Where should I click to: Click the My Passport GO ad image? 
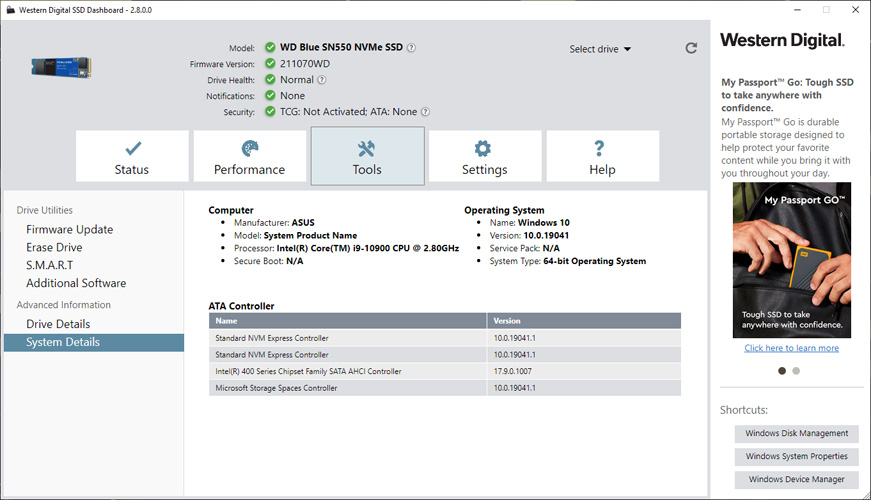point(792,260)
